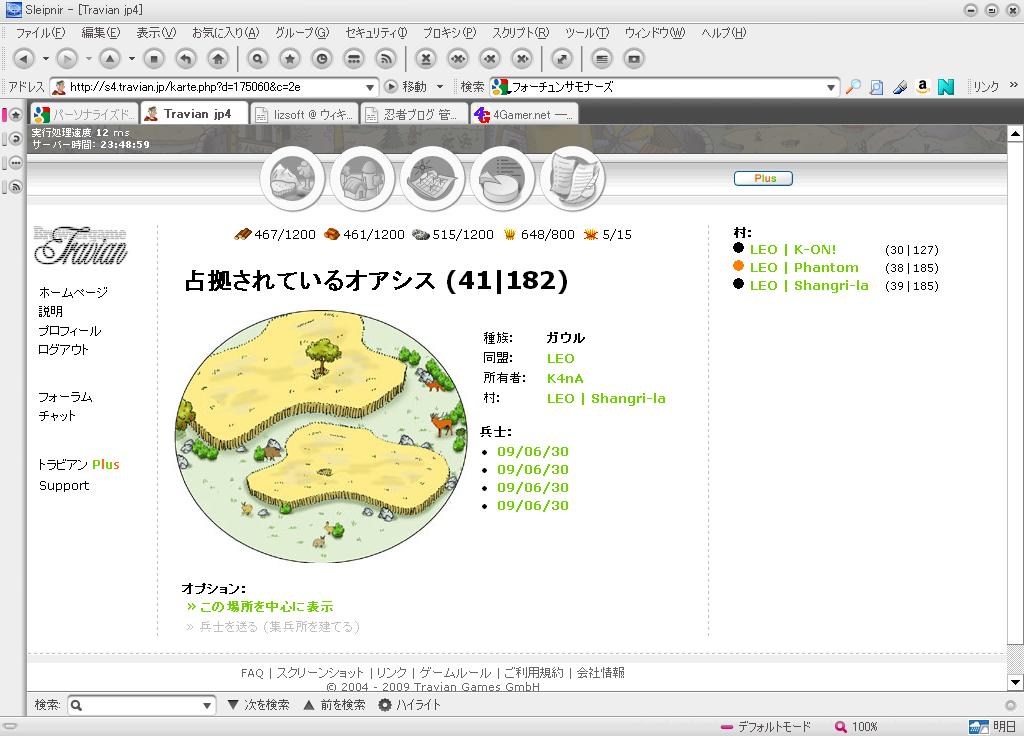Open the Travian reports papers icon

click(573, 178)
